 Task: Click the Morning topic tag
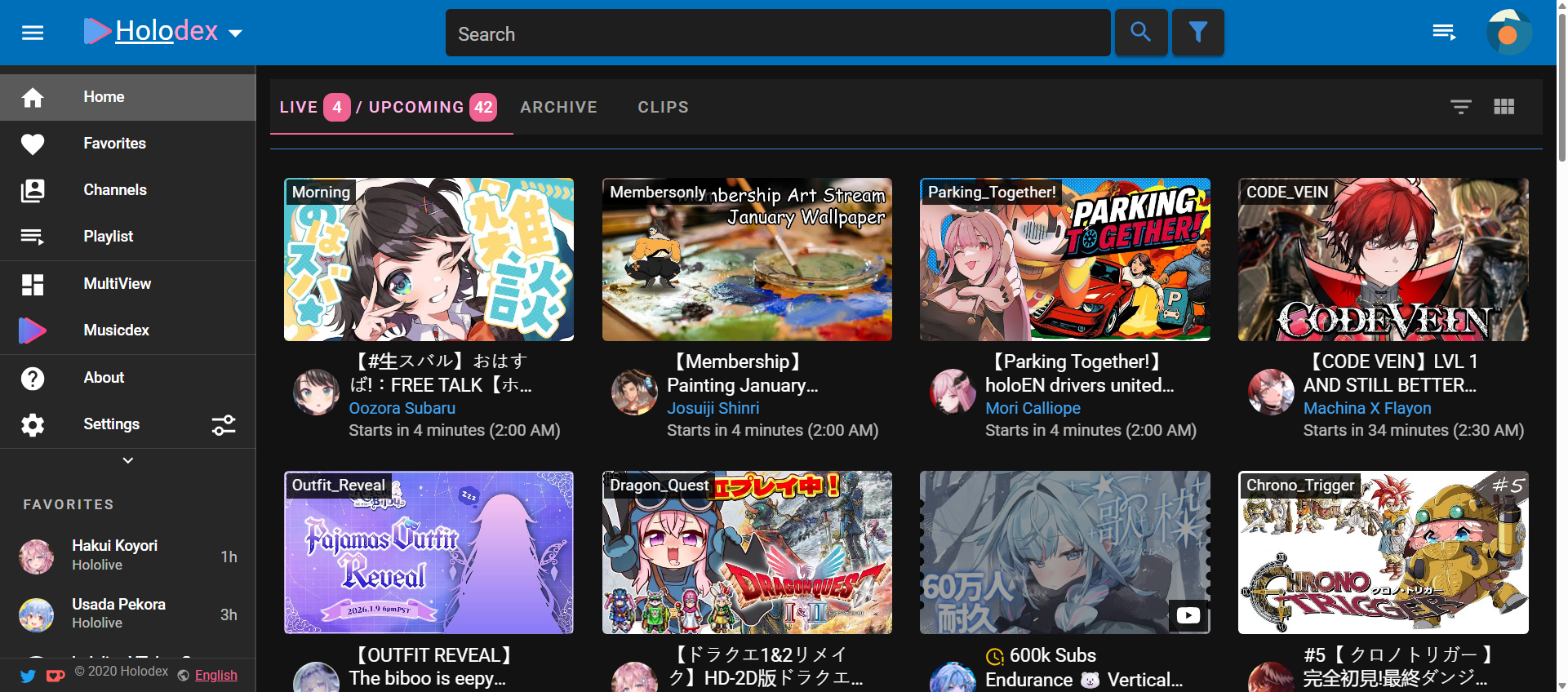[321, 192]
